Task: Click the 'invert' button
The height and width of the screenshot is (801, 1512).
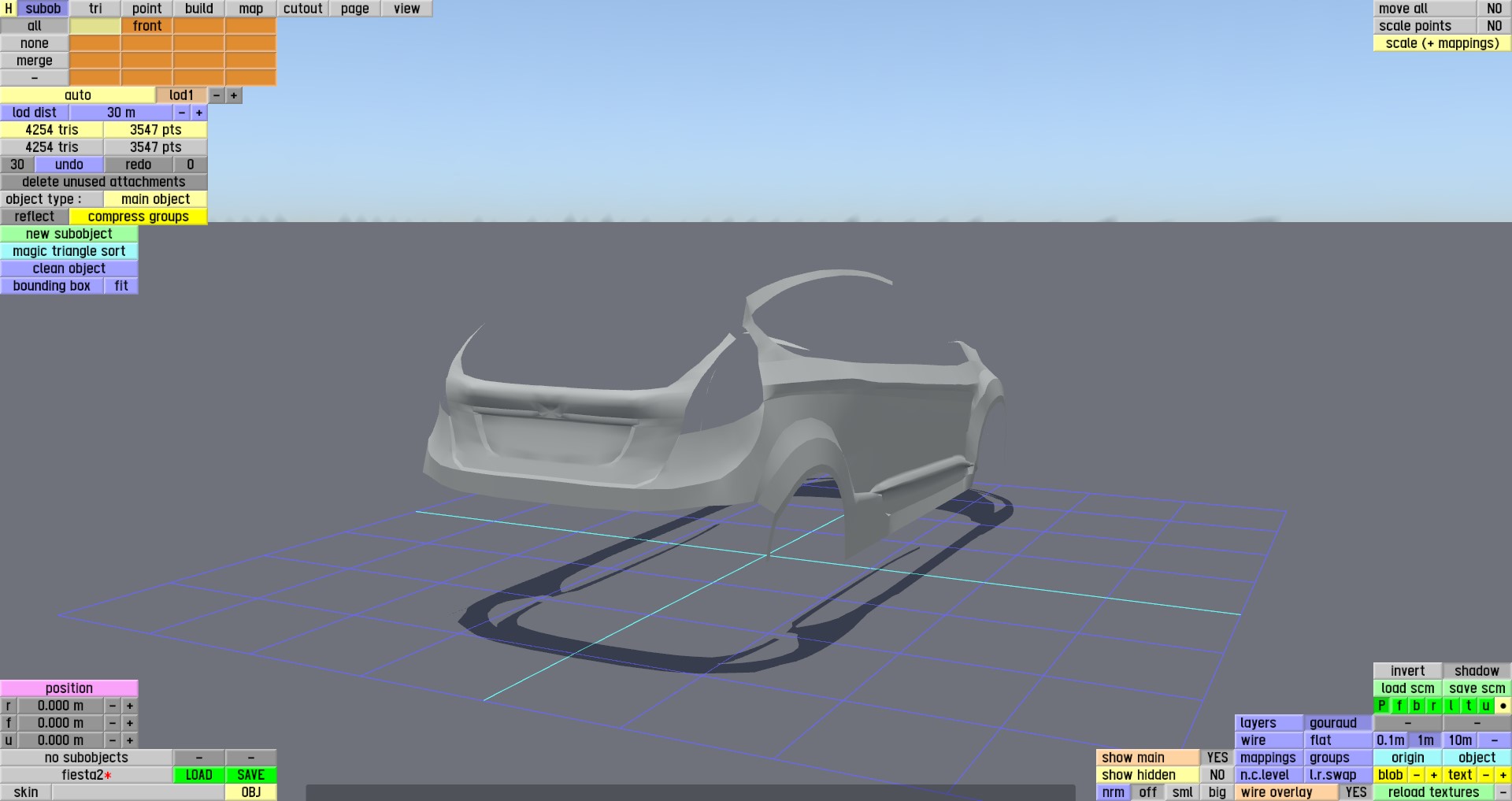Action: tap(1408, 671)
